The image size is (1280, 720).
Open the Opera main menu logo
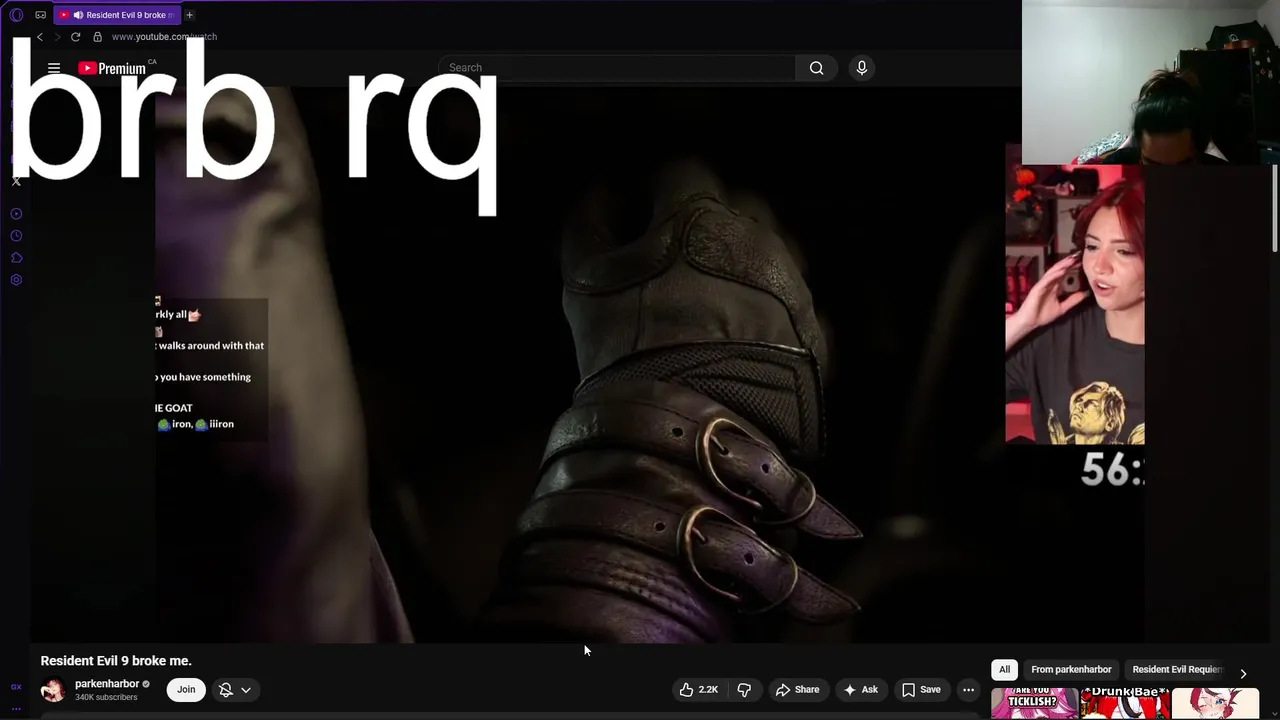pos(16,15)
